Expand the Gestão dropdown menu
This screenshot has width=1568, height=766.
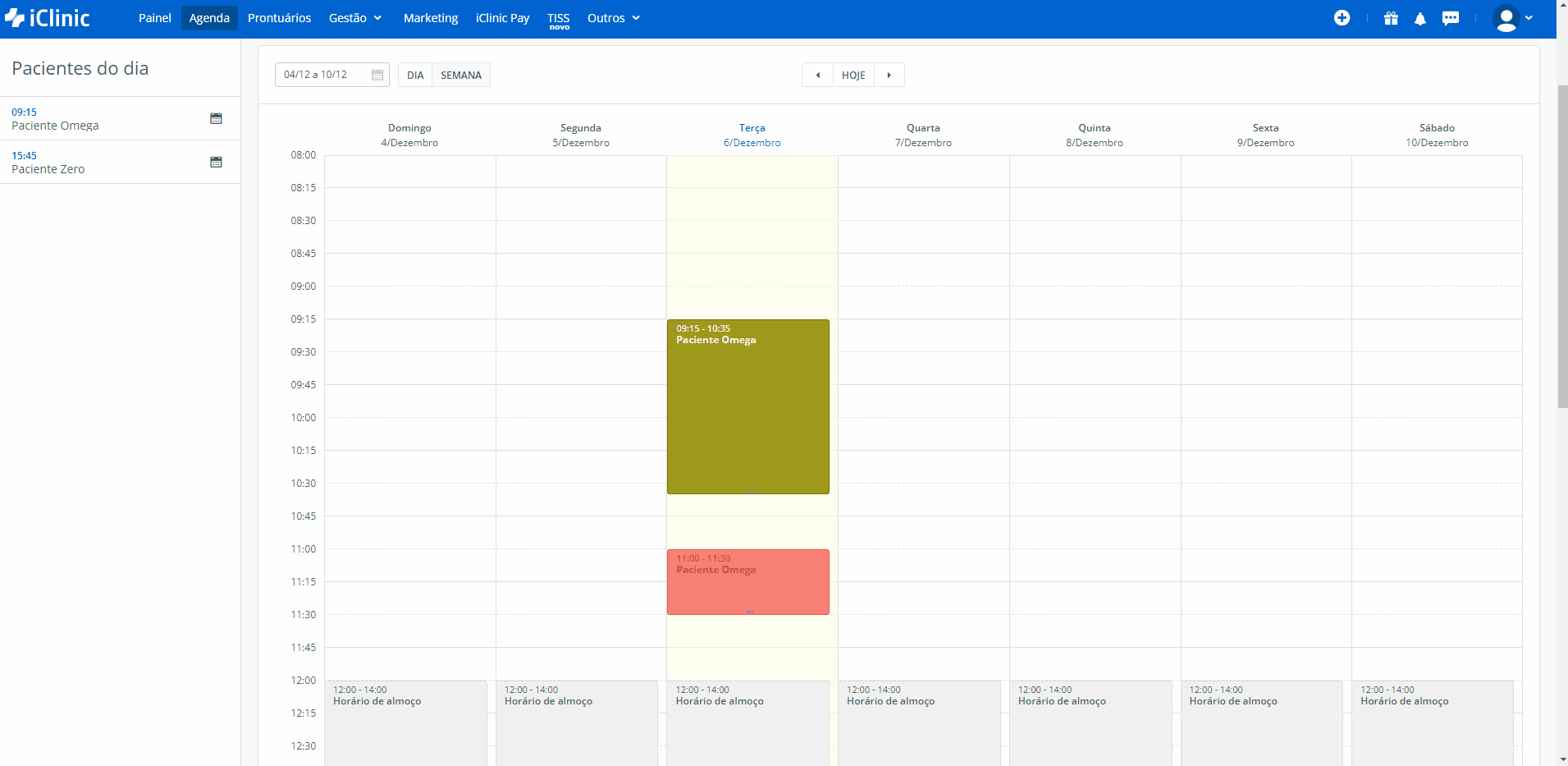point(355,18)
